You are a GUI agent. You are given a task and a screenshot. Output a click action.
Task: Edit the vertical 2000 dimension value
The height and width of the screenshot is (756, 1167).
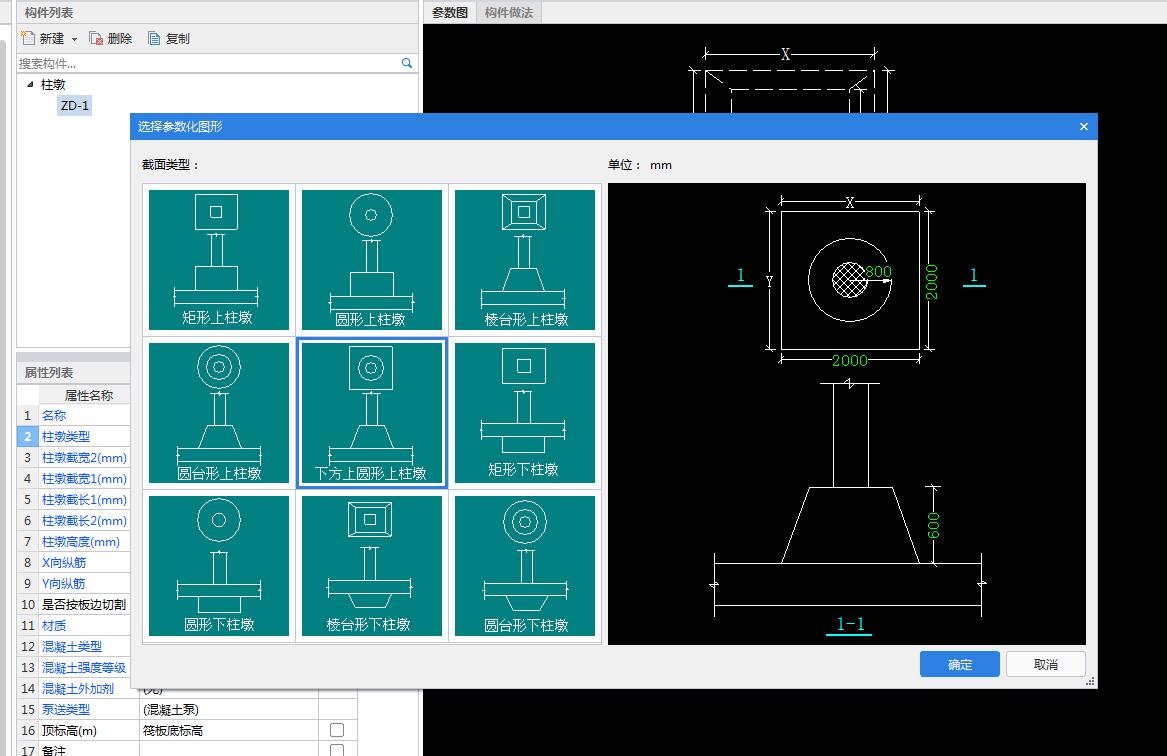click(x=932, y=281)
